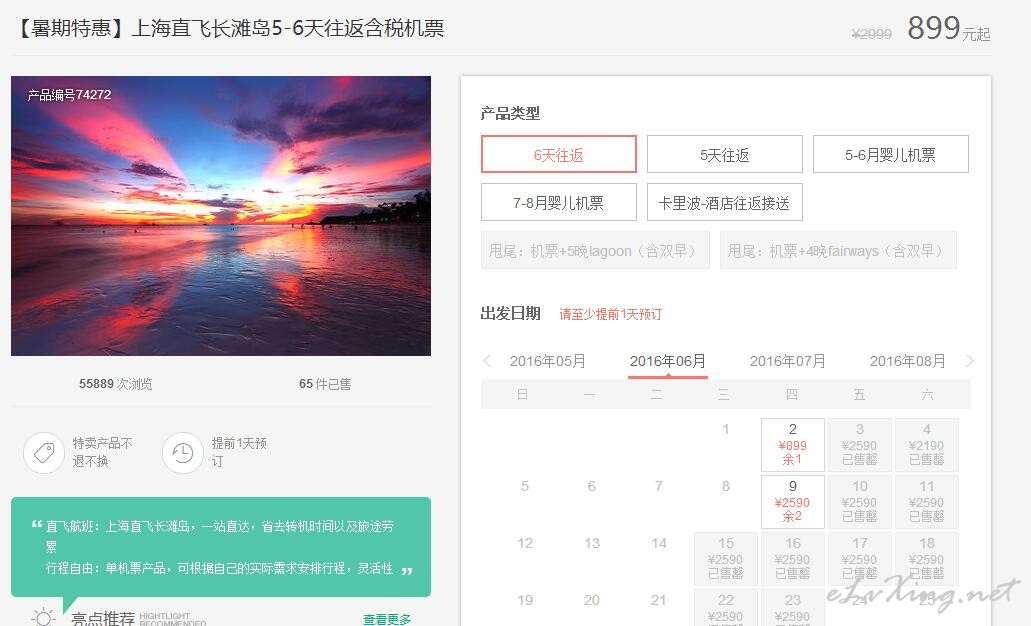Screen dimensions: 1031x626
Task: Click sold-out June 4 at ¥2190
Action: (x=927, y=445)
